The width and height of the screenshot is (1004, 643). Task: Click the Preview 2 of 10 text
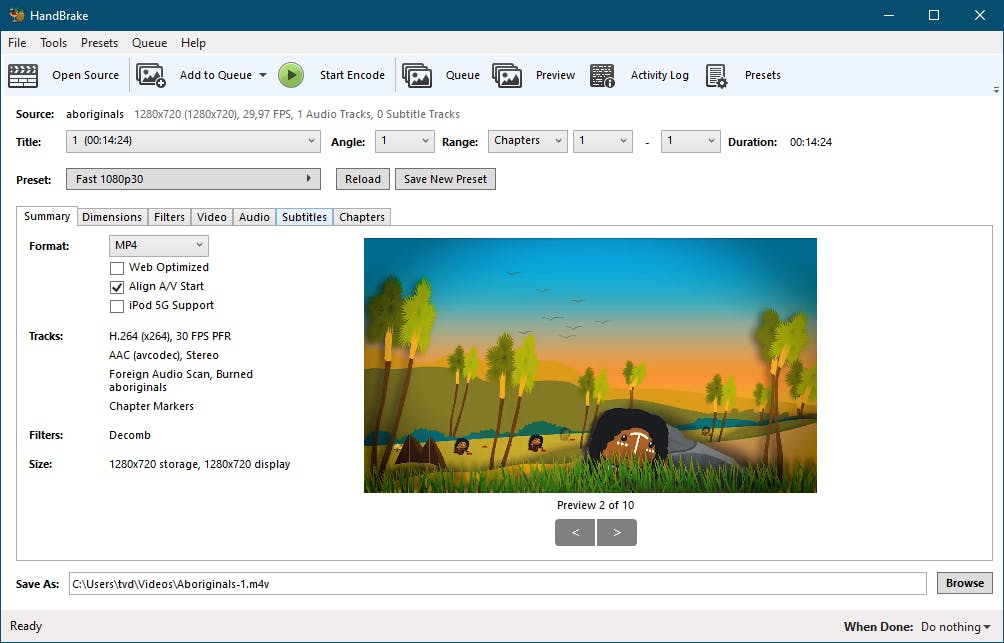click(595, 505)
